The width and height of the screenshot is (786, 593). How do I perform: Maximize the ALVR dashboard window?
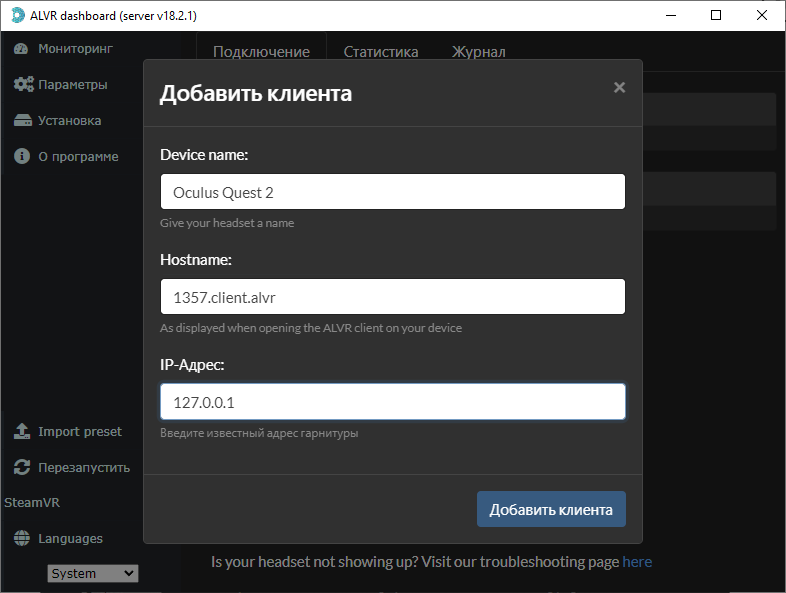pyautogui.click(x=716, y=16)
